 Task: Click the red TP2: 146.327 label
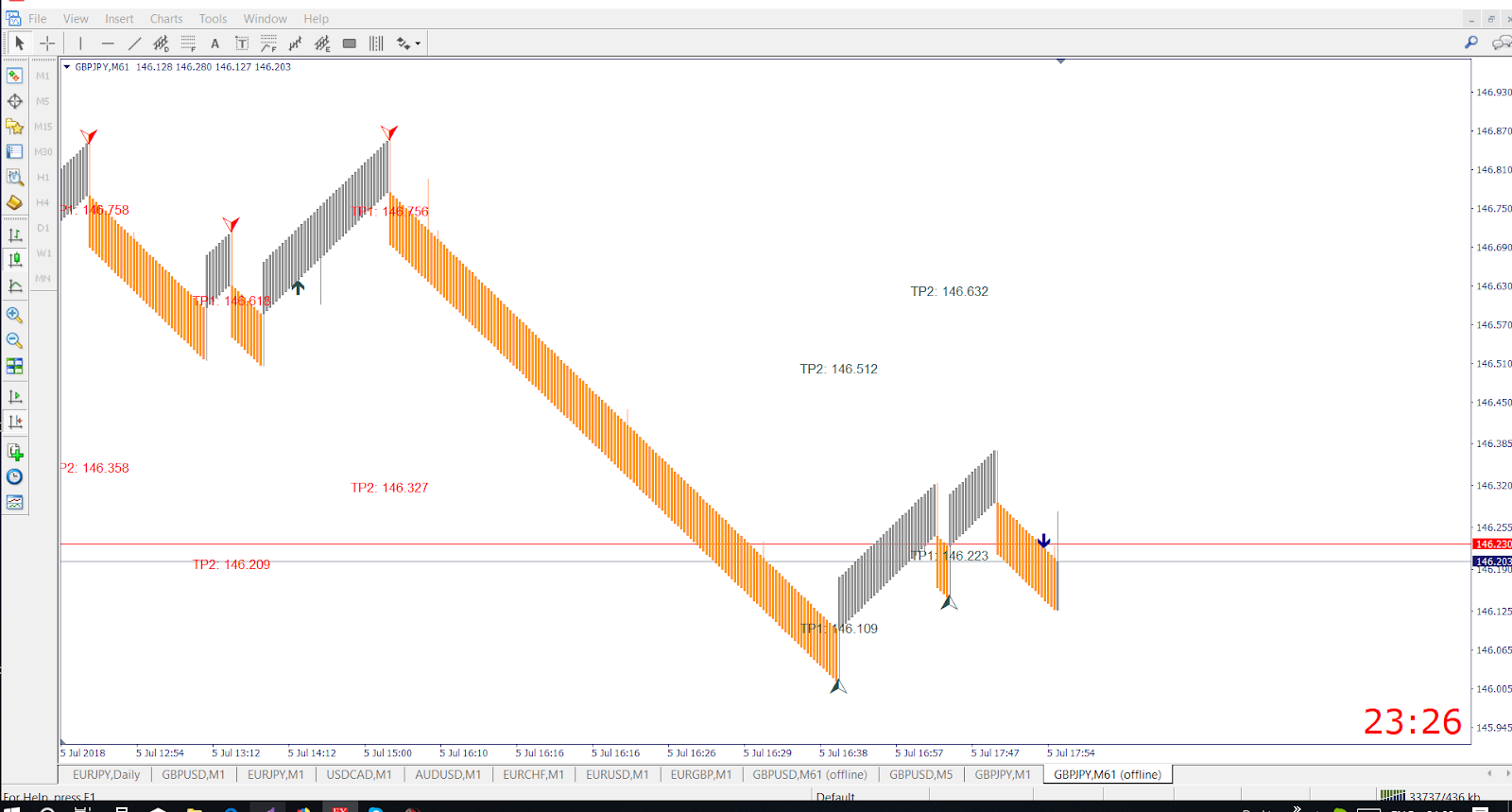tap(389, 488)
